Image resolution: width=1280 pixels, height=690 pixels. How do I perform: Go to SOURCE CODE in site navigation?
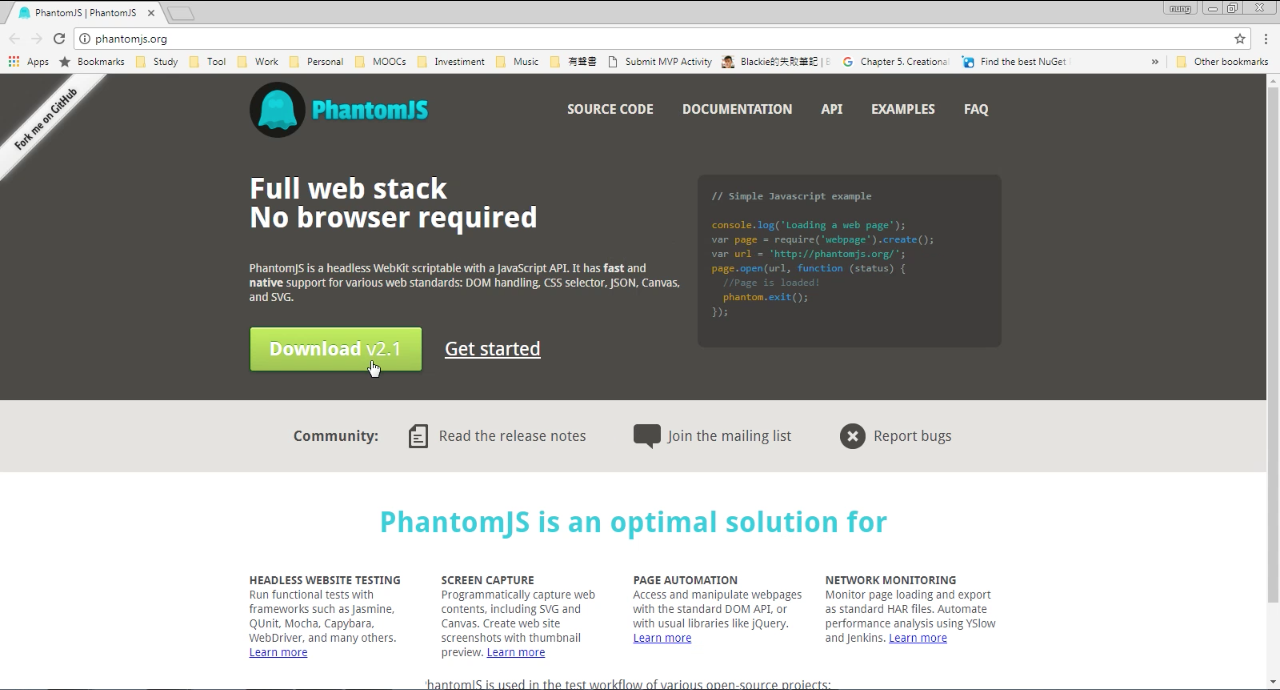610,110
